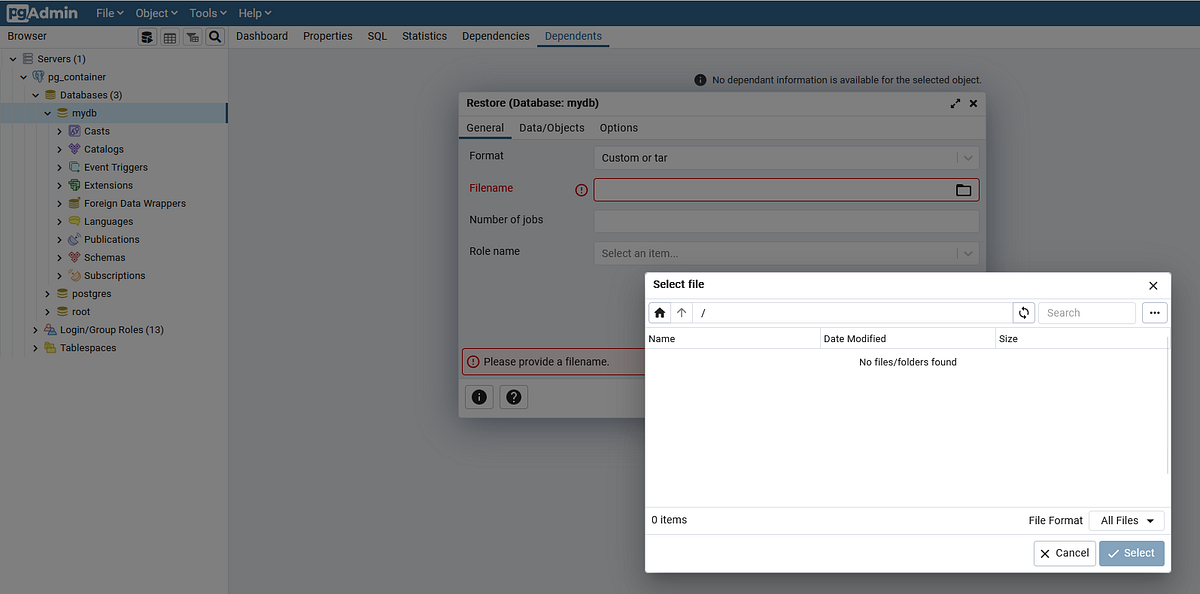Switch to the Data/Objects tab
This screenshot has height=594, width=1200.
point(551,127)
